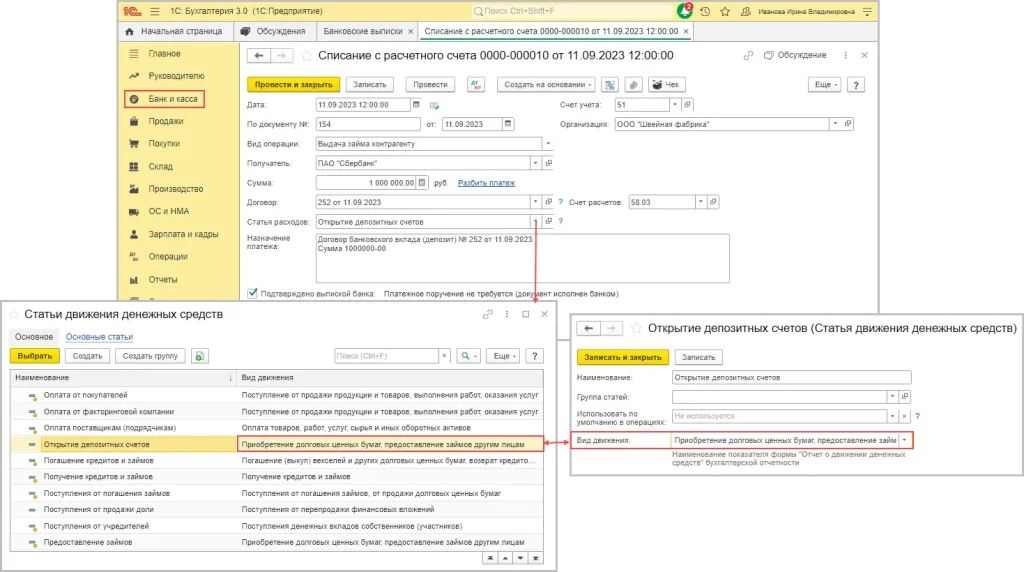Click the Дт/Кт postings icon

click(x=476, y=85)
